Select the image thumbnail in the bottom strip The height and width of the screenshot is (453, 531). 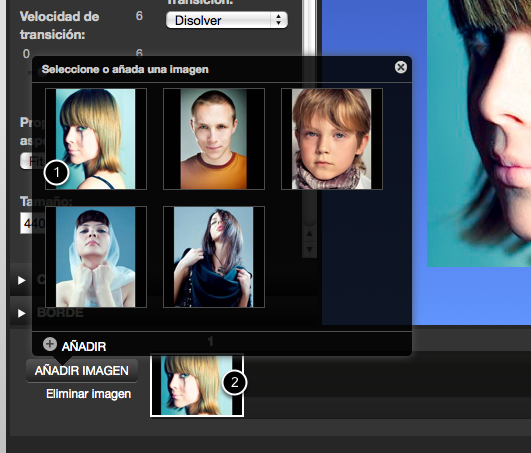pyautogui.click(x=197, y=385)
